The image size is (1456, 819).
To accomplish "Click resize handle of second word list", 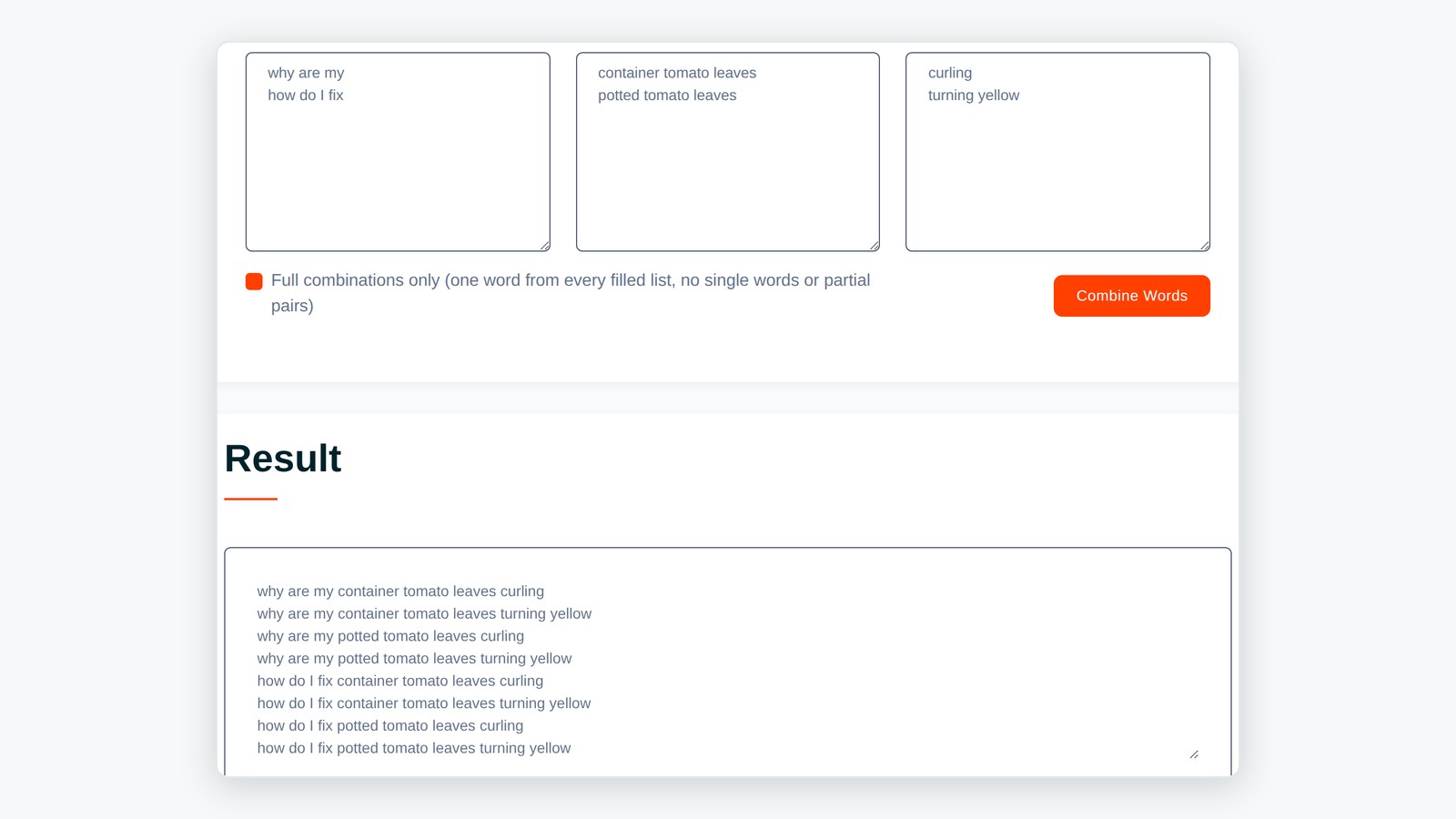I will 874,246.
